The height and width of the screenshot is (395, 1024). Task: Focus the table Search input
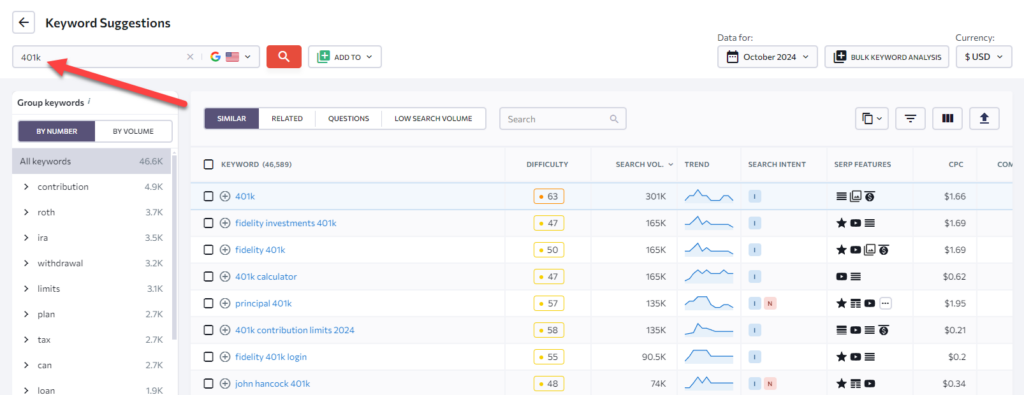562,119
